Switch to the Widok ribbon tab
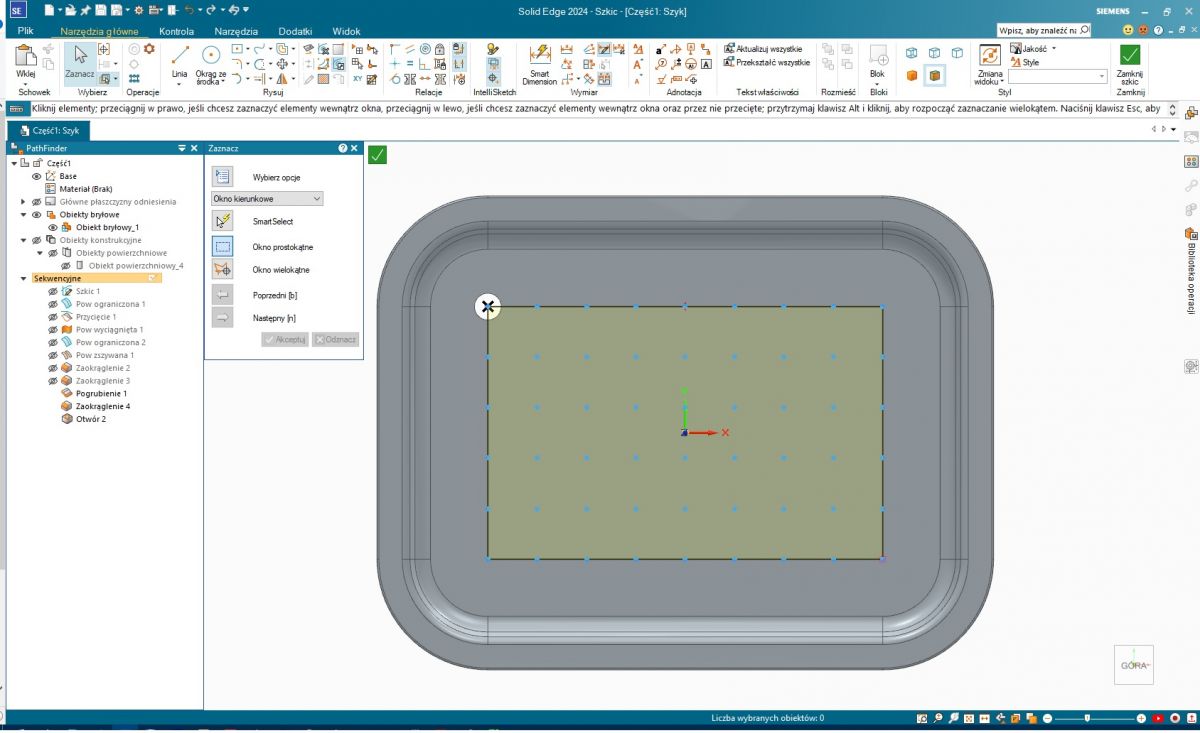This screenshot has width=1200, height=733. click(x=346, y=31)
